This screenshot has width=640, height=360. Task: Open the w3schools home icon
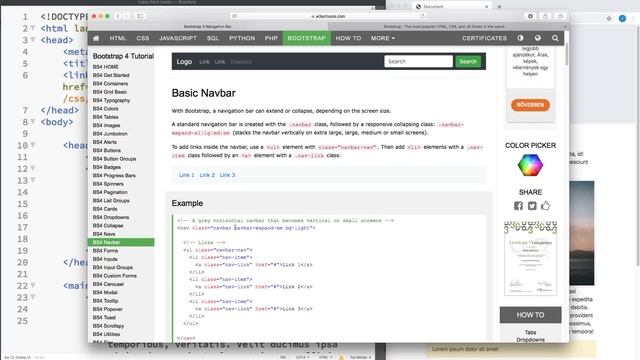[96, 38]
